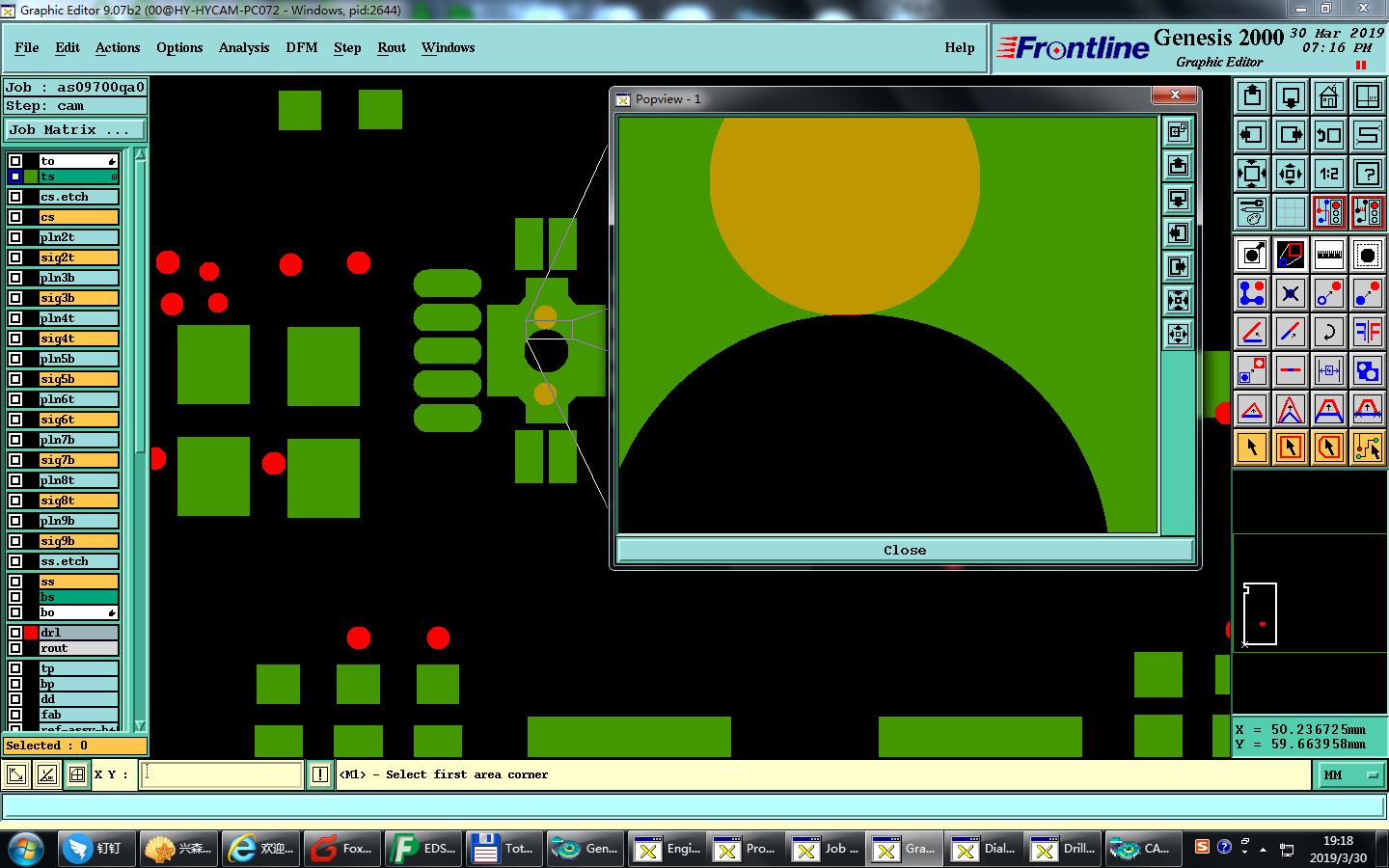Open the graphic control wrench-and-palette icon

(x=1252, y=212)
